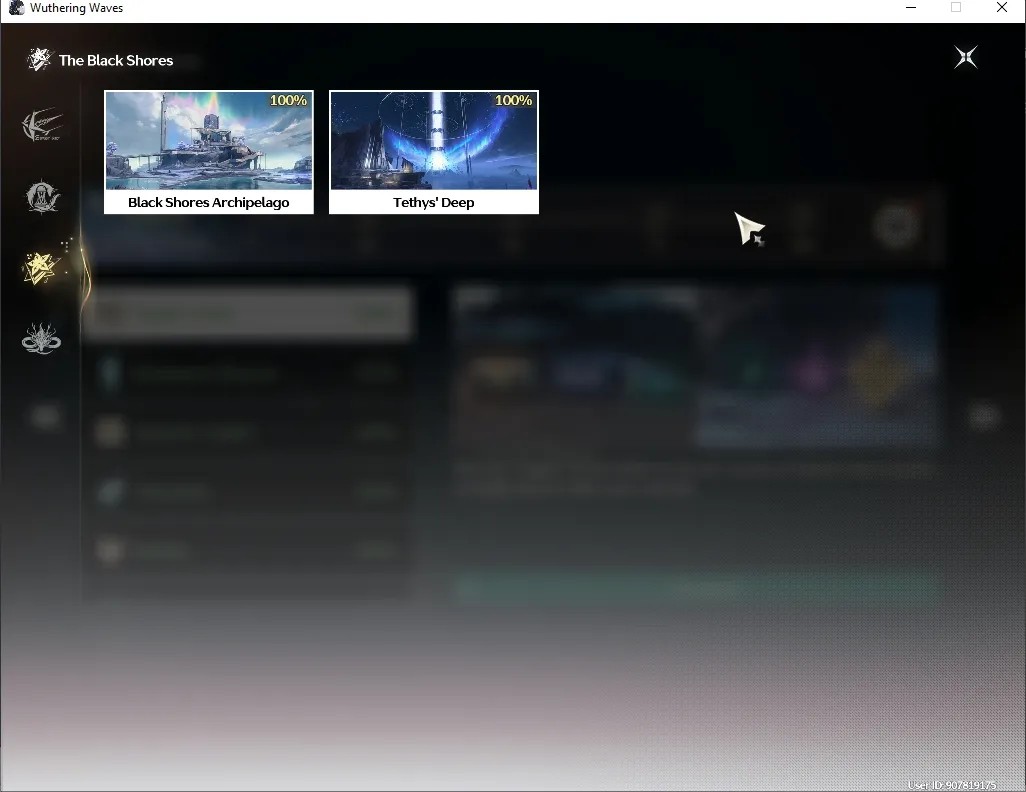
Task: Minimize the Wuthering Waves window
Action: click(x=911, y=8)
